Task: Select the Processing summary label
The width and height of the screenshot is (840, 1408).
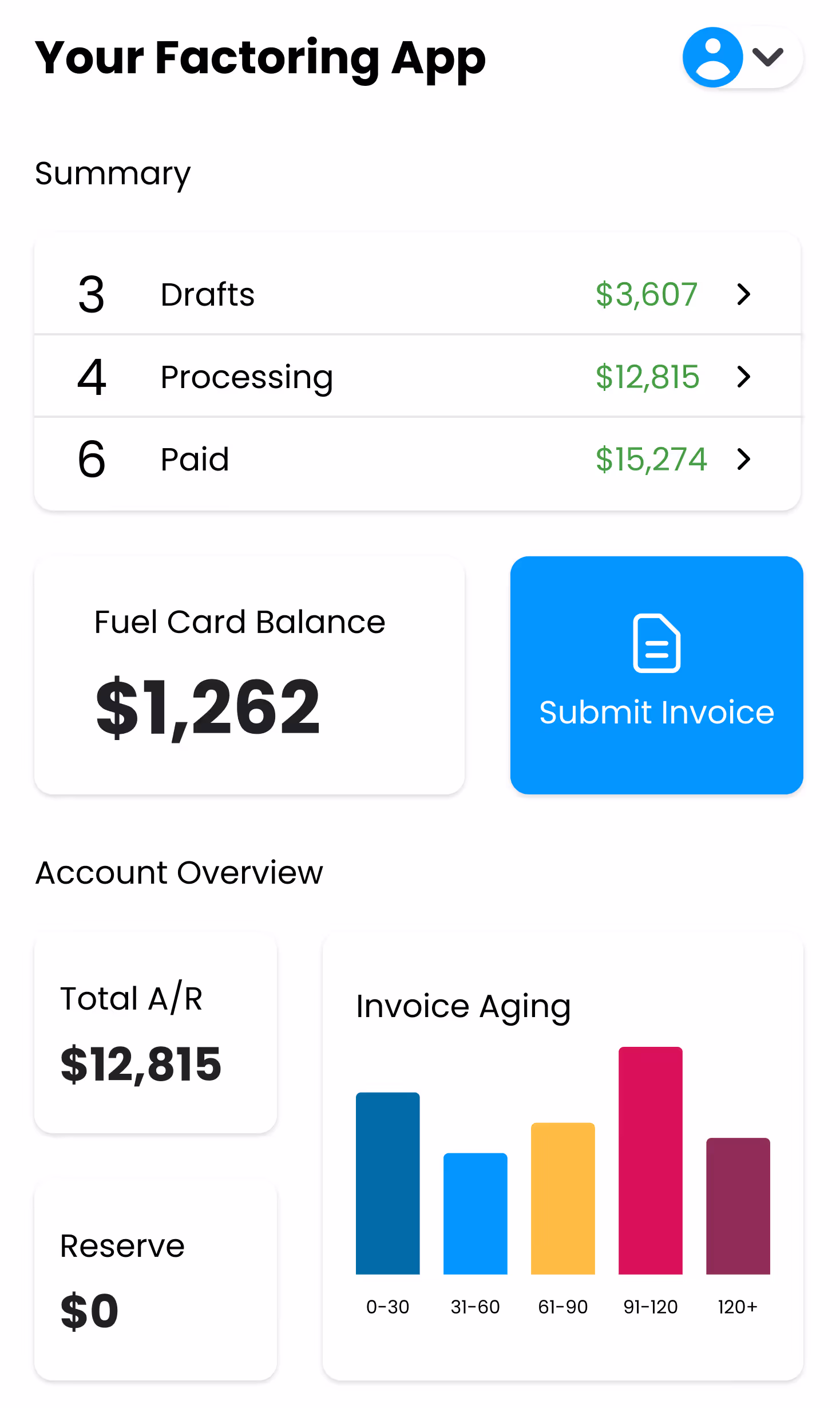Action: [x=247, y=377]
